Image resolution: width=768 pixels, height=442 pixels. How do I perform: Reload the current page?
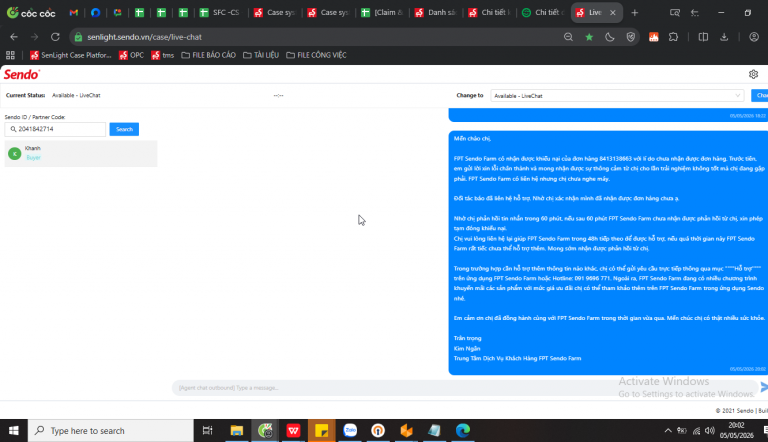(55, 37)
